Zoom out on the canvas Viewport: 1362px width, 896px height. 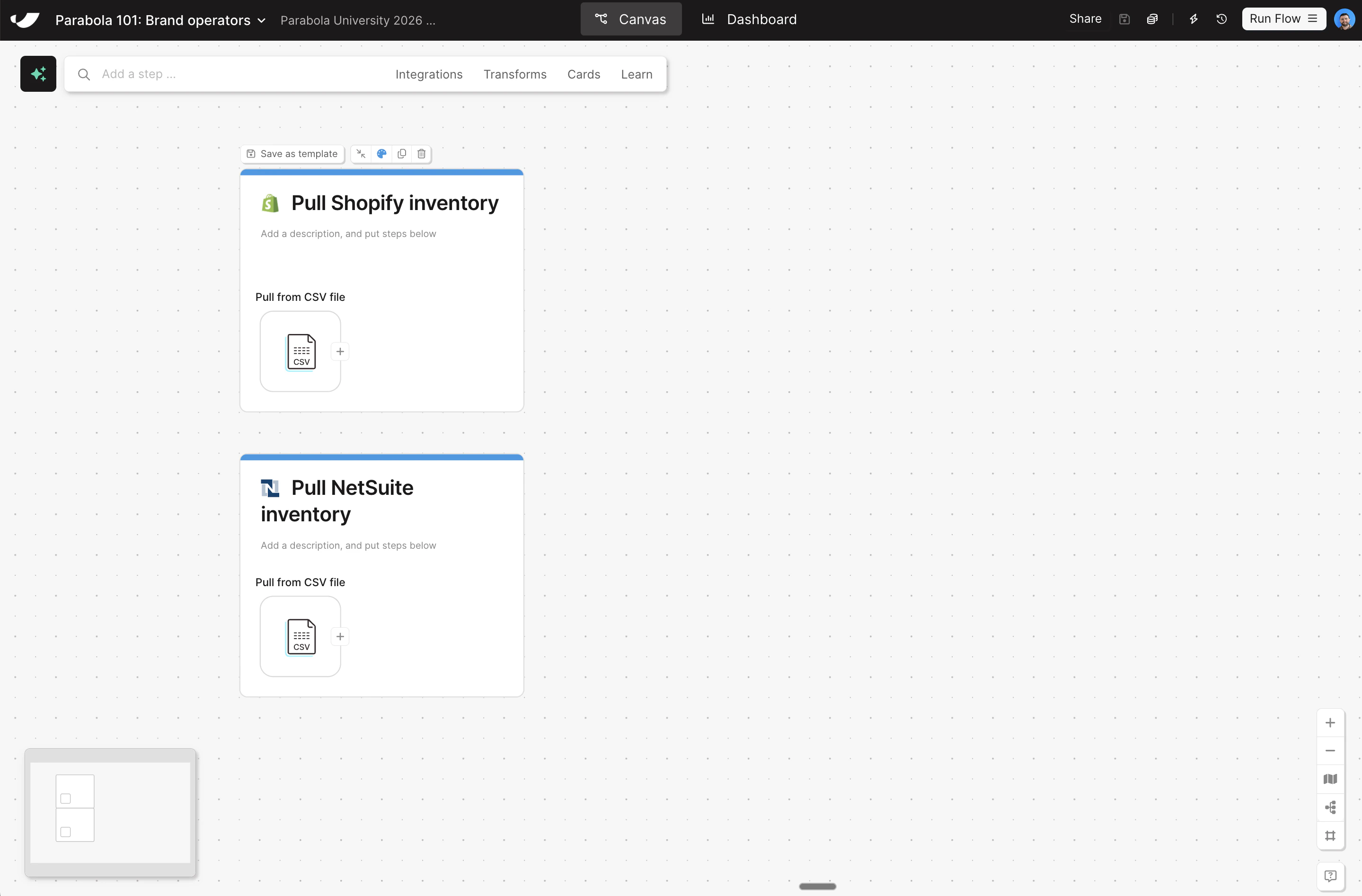1330,751
